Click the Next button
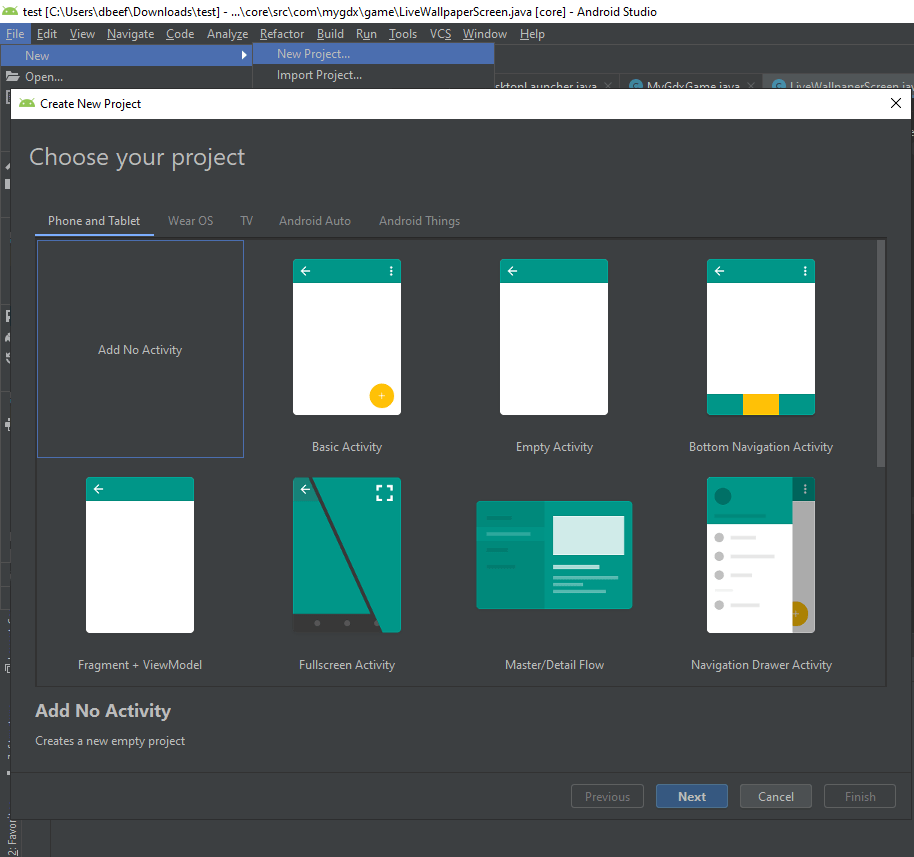Viewport: 914px width, 857px height. coord(691,796)
